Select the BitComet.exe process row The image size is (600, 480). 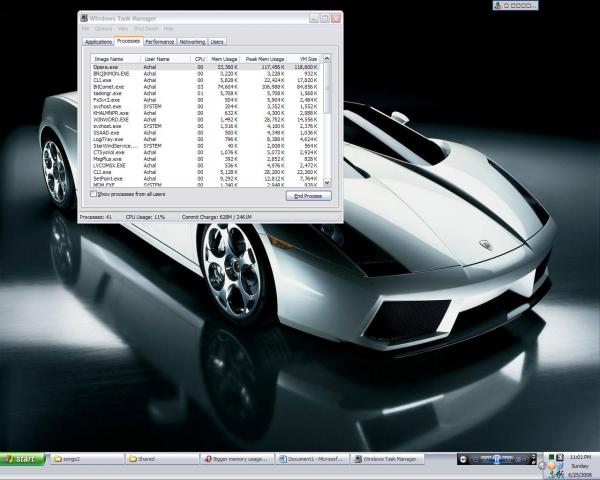pyautogui.click(x=207, y=87)
